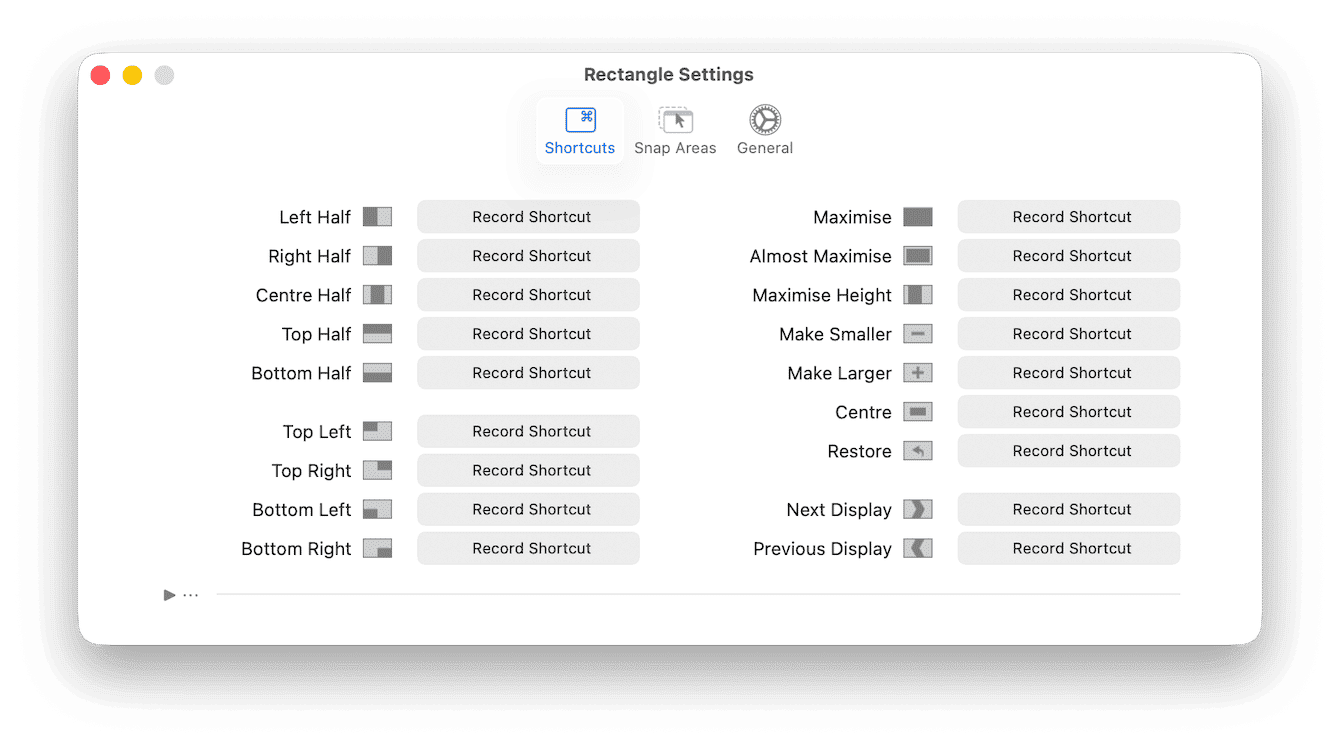The width and height of the screenshot is (1340, 748).
Task: Click the 'Rectangle Settings' window title
Action: click(x=669, y=75)
